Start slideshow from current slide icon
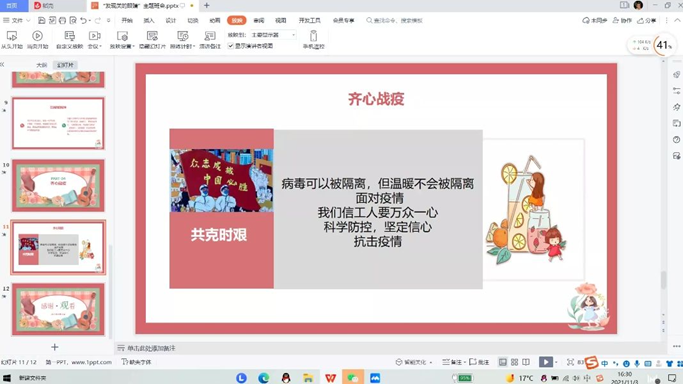 [37, 36]
